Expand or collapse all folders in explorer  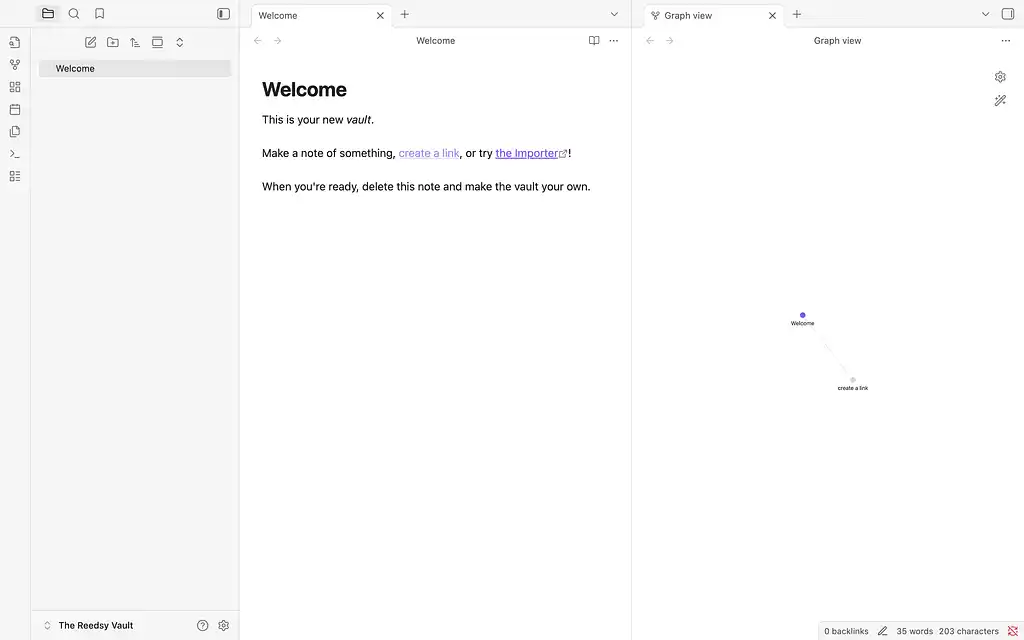[180, 42]
